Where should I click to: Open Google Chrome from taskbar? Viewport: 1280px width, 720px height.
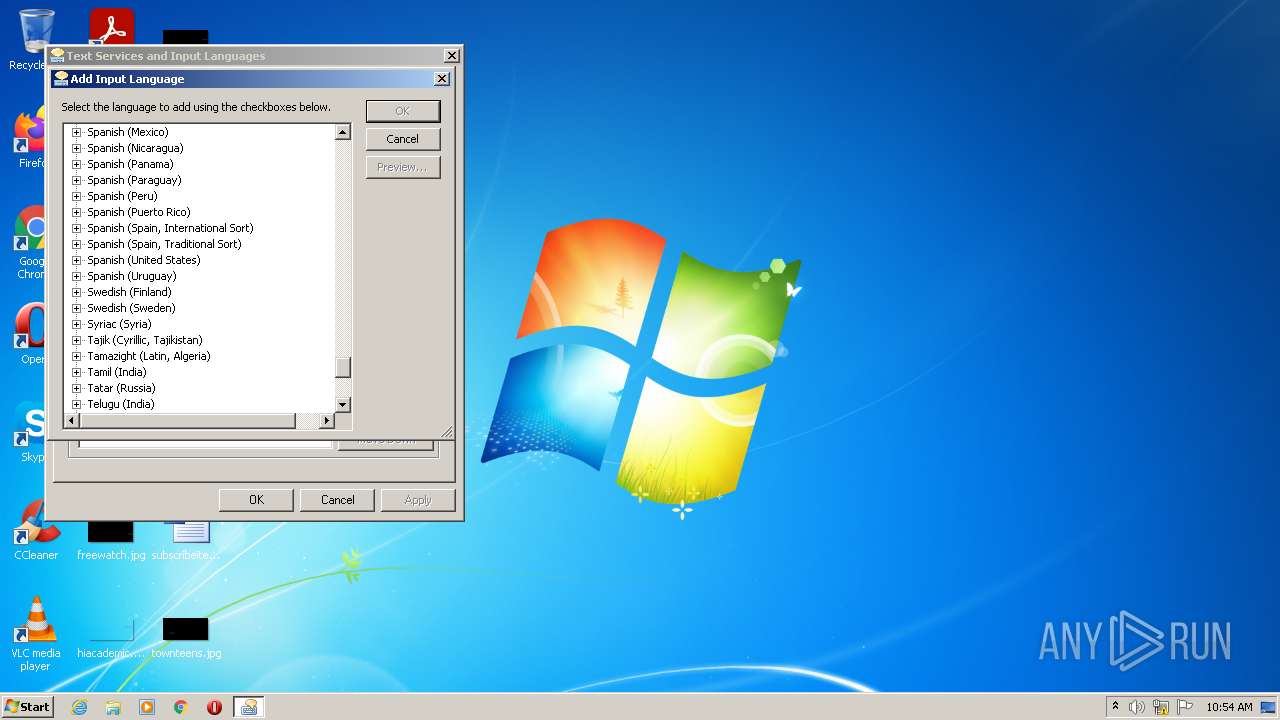181,707
